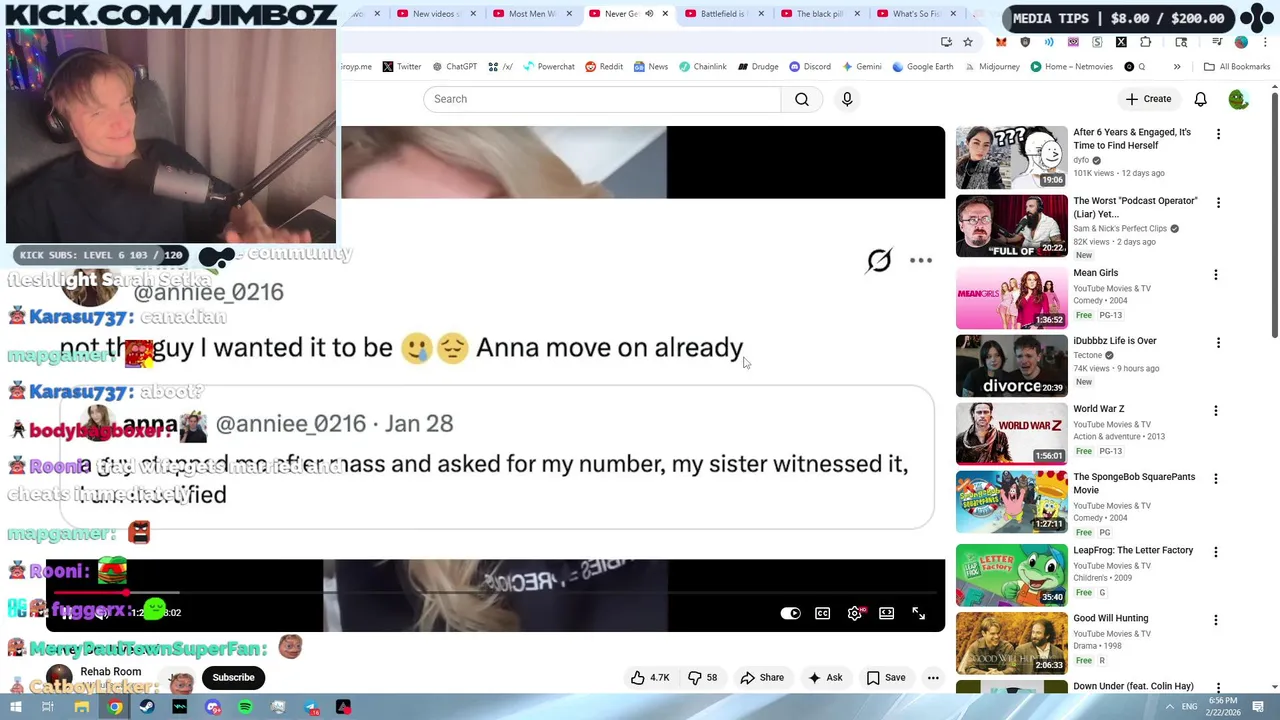This screenshot has height=720, width=1280.
Task: Open YouTube notifications bell
Action: 1200,99
